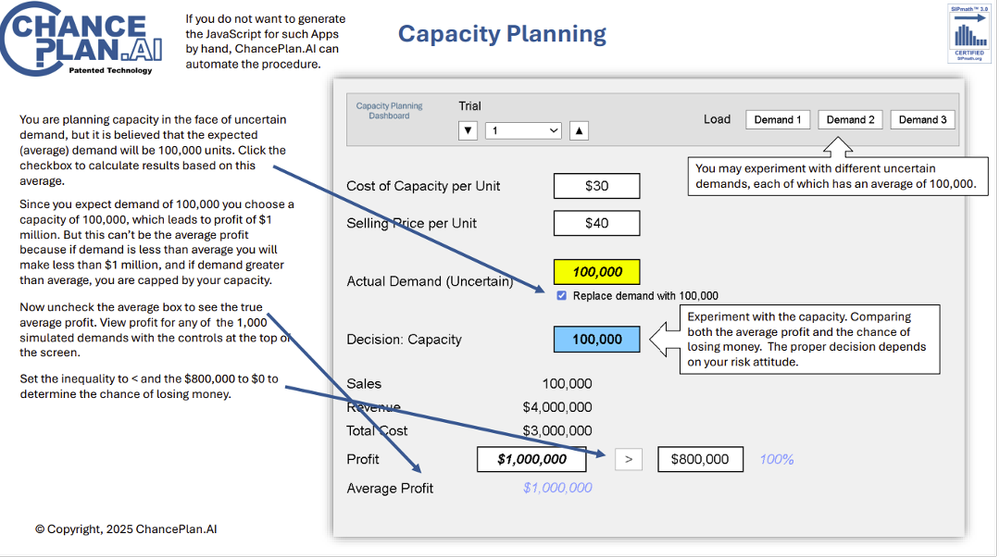Click the Average Profit $1,000,000 value
Image resolution: width=1000 pixels, height=557 pixels.
[x=557, y=488]
